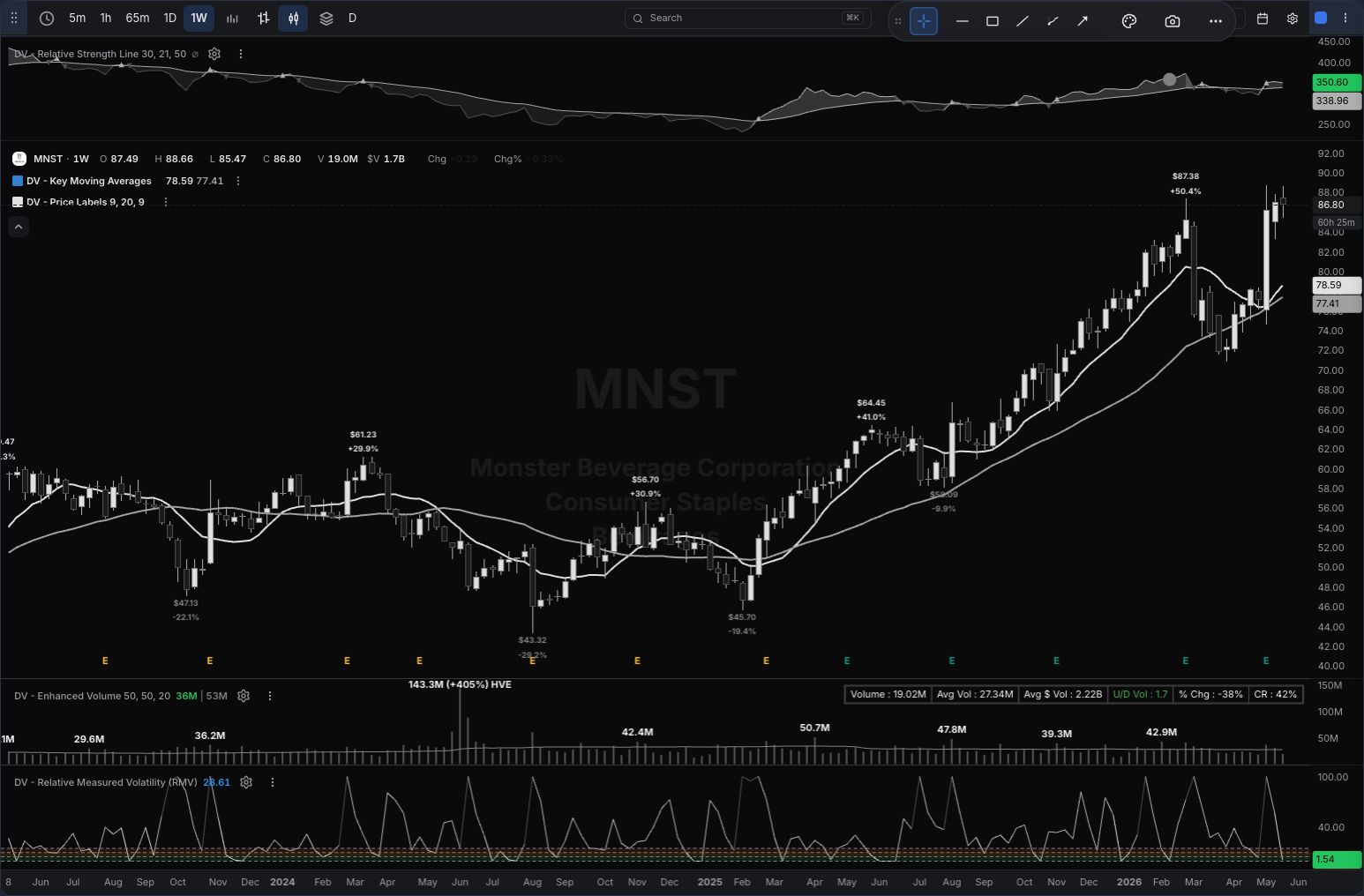Select the horizontal line drawing tool

(963, 20)
